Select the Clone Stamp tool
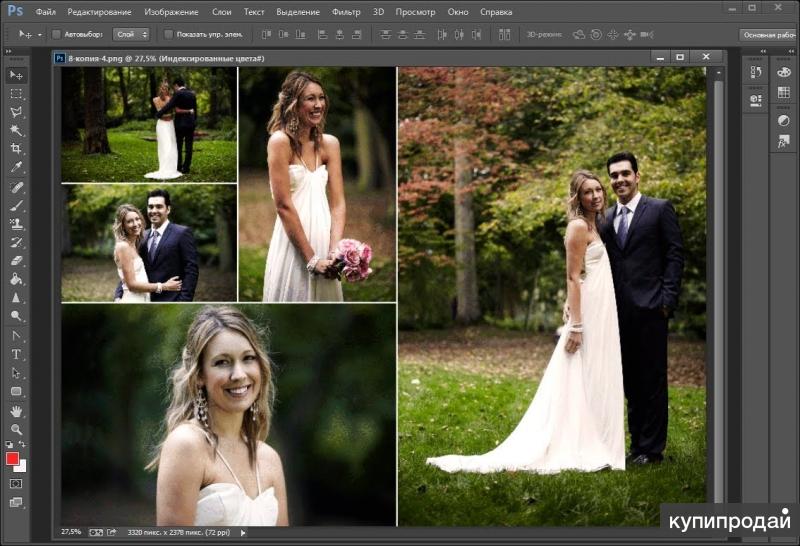This screenshot has height=546, width=800. (x=16, y=224)
